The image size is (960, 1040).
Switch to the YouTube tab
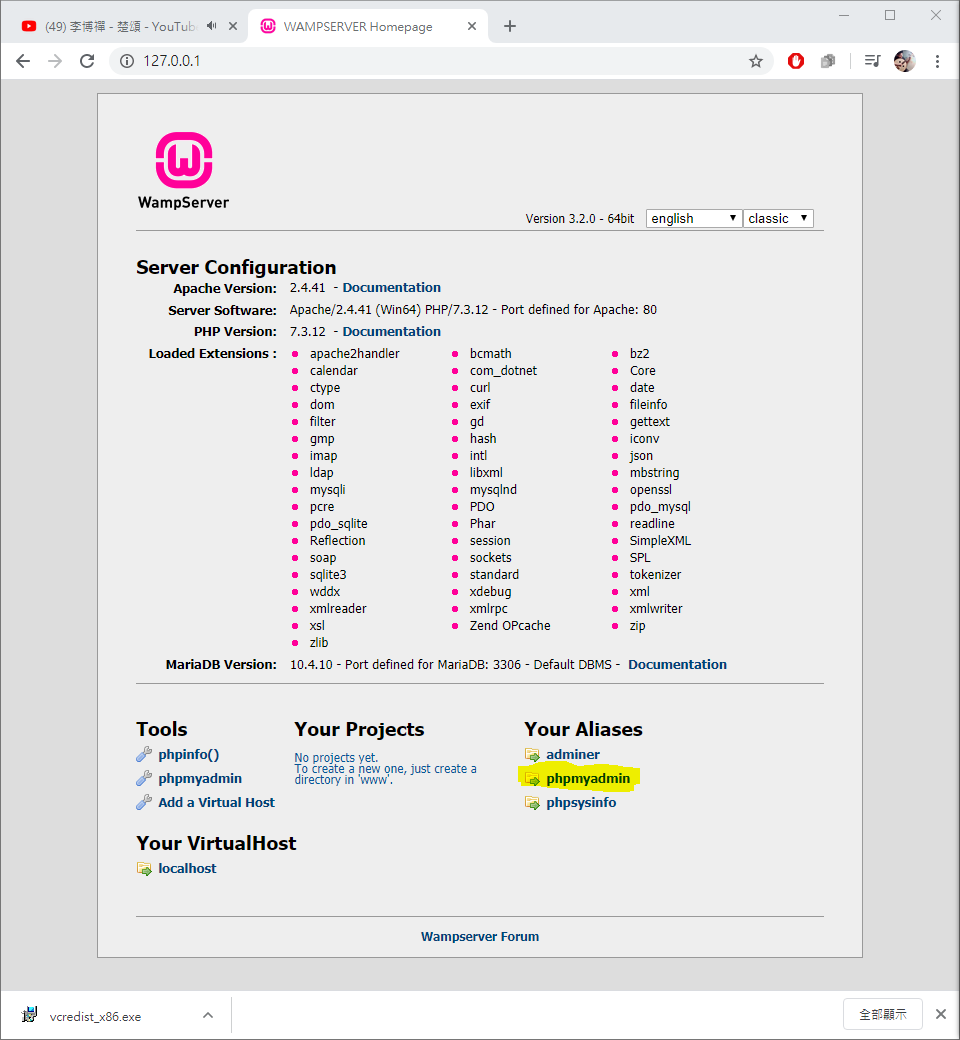(x=119, y=26)
